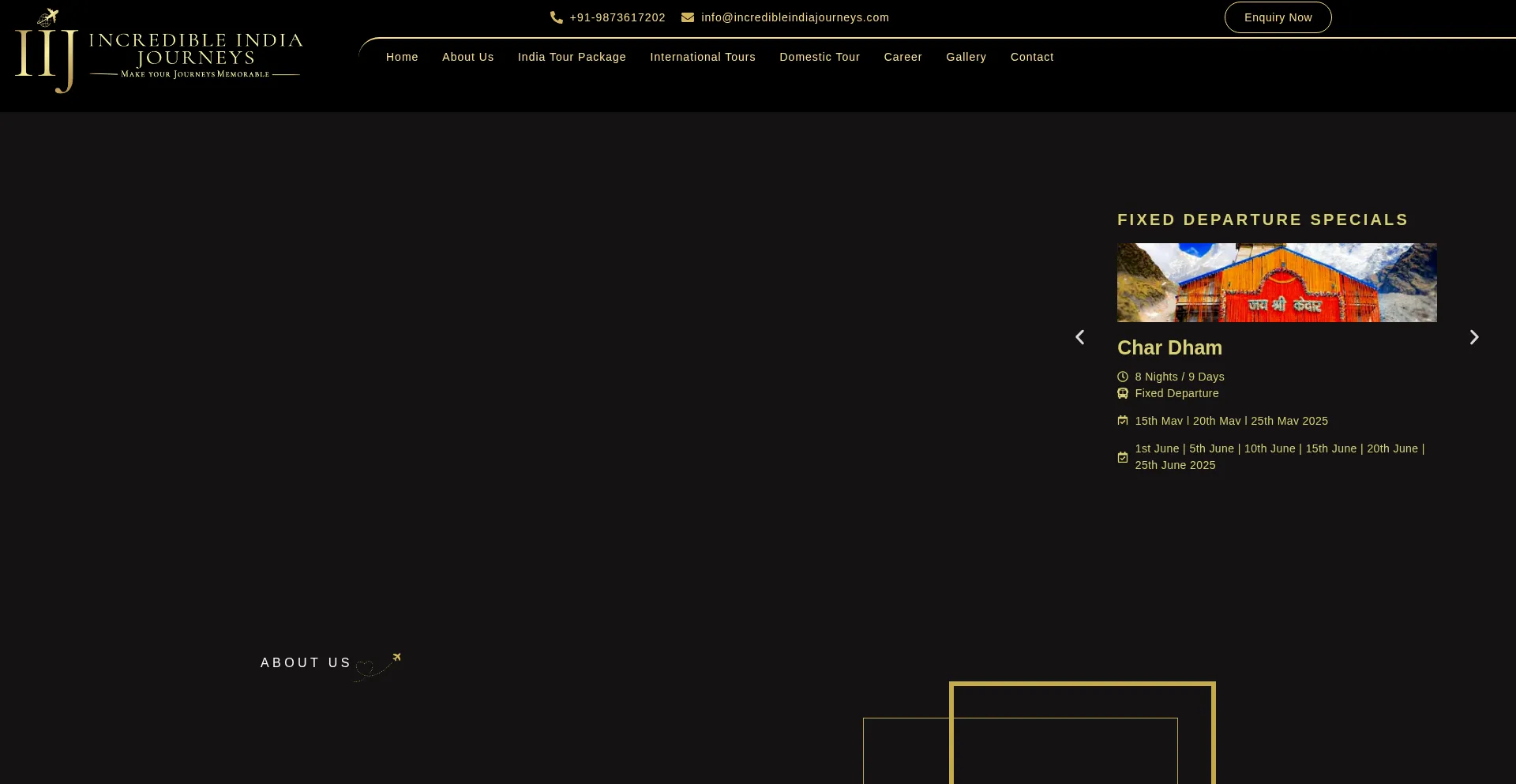Image resolution: width=1516 pixels, height=784 pixels.
Task: Click info@incredibleindiajourneys.com email link
Action: coord(795,17)
